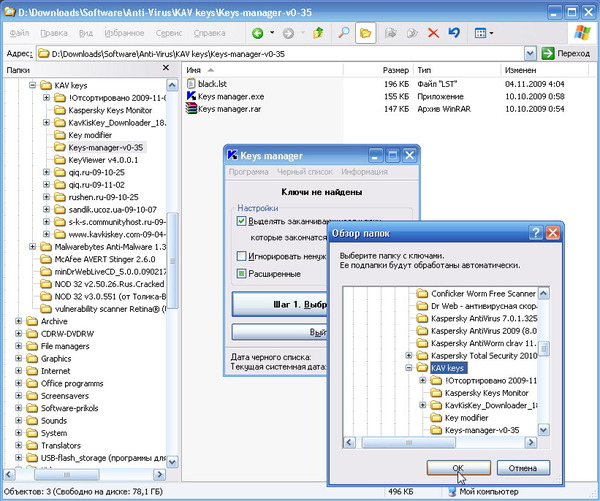Expand the Archive folder
The image size is (600, 501).
[18, 321]
